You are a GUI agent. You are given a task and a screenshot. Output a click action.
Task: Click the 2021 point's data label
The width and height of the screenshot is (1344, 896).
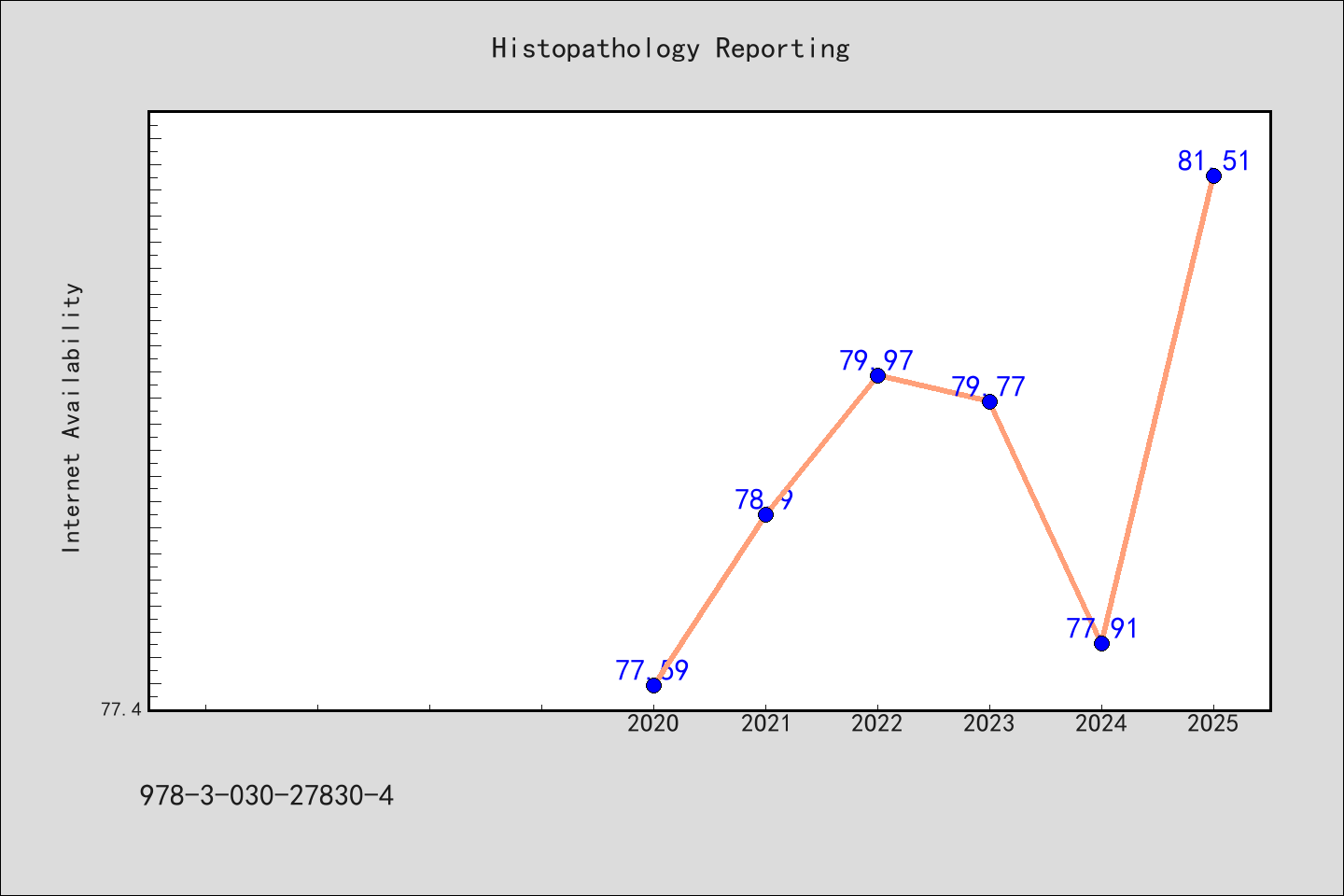coord(764,499)
